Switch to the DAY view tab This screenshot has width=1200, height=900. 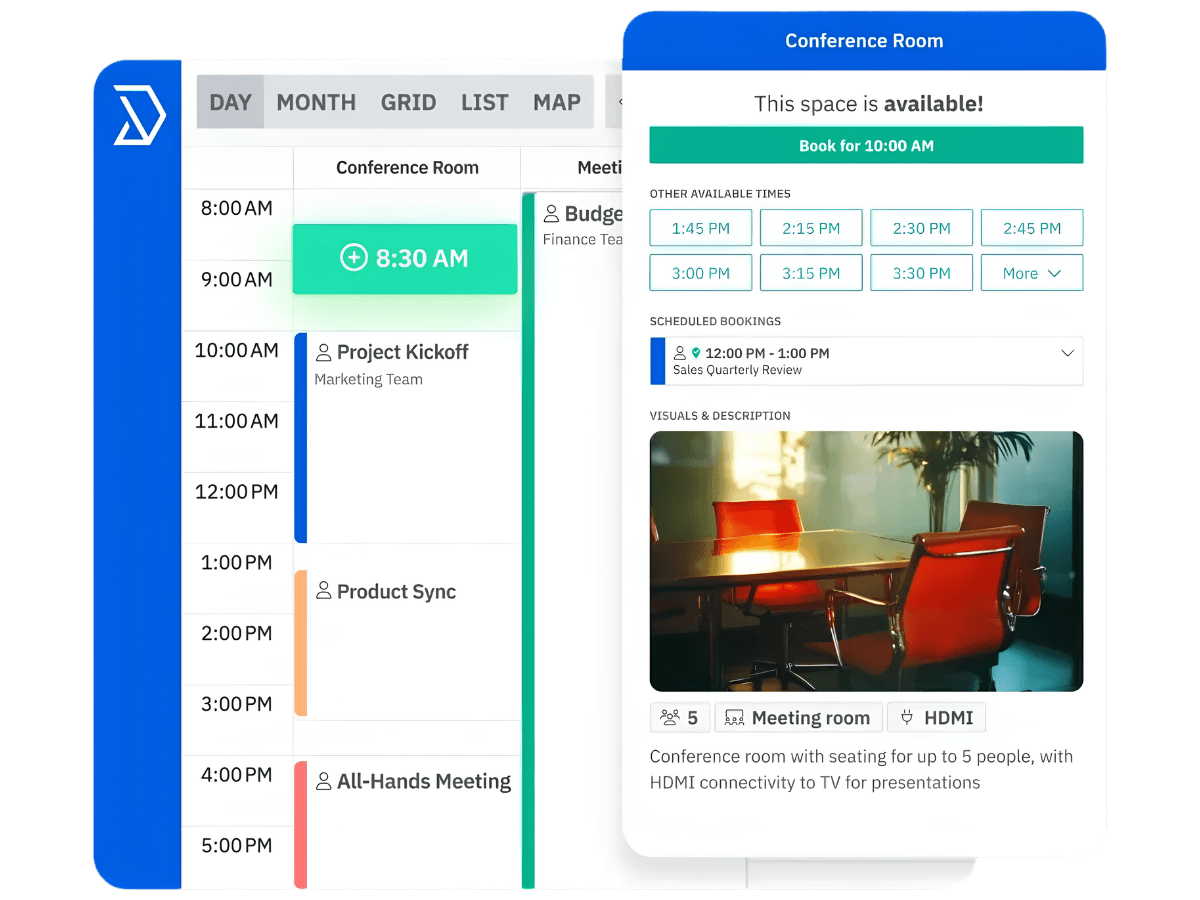[x=230, y=102]
